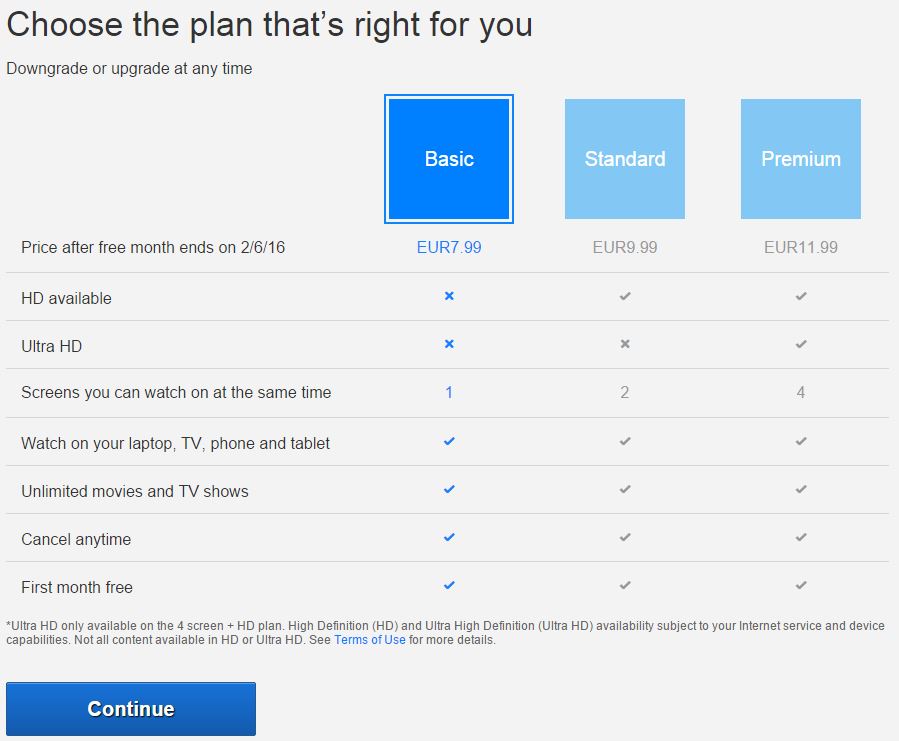
Task: Click the Premium screens count 4
Action: click(801, 393)
